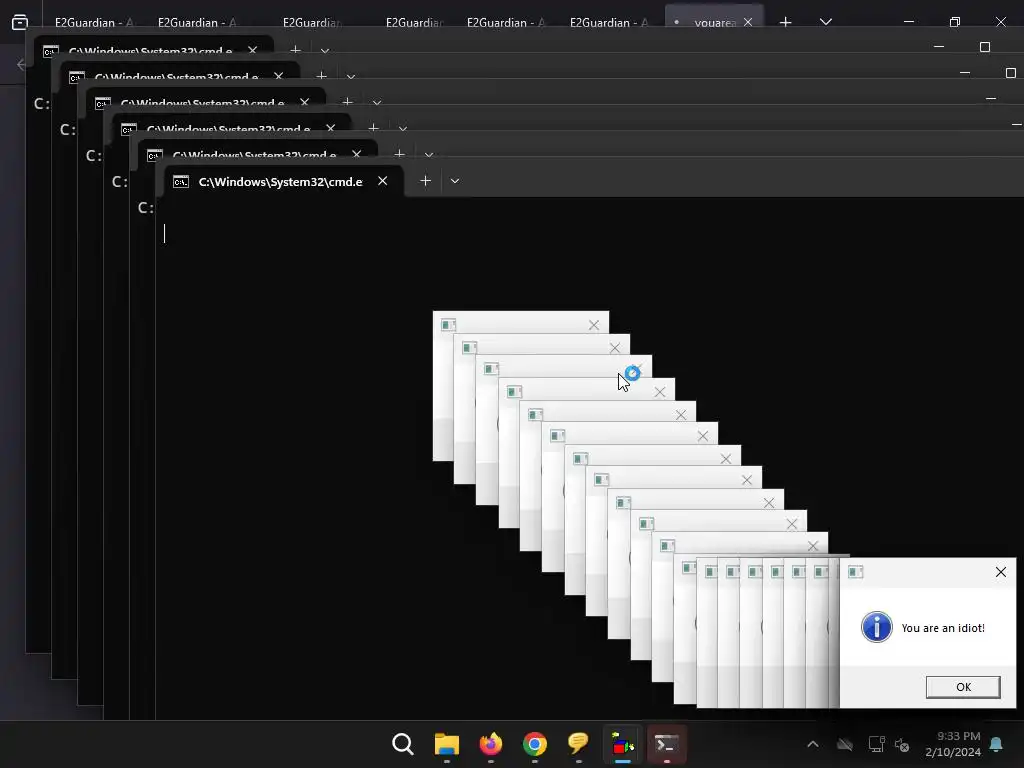The width and height of the screenshot is (1024, 768).
Task: Close the 'You are an idiot!' dialog with its X
Action: click(1000, 572)
